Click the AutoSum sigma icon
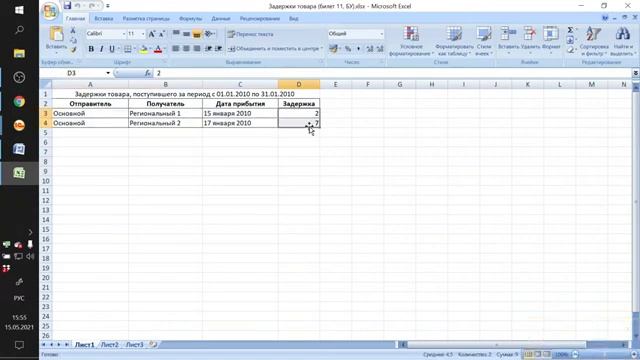The width and height of the screenshot is (640, 360). pos(570,30)
